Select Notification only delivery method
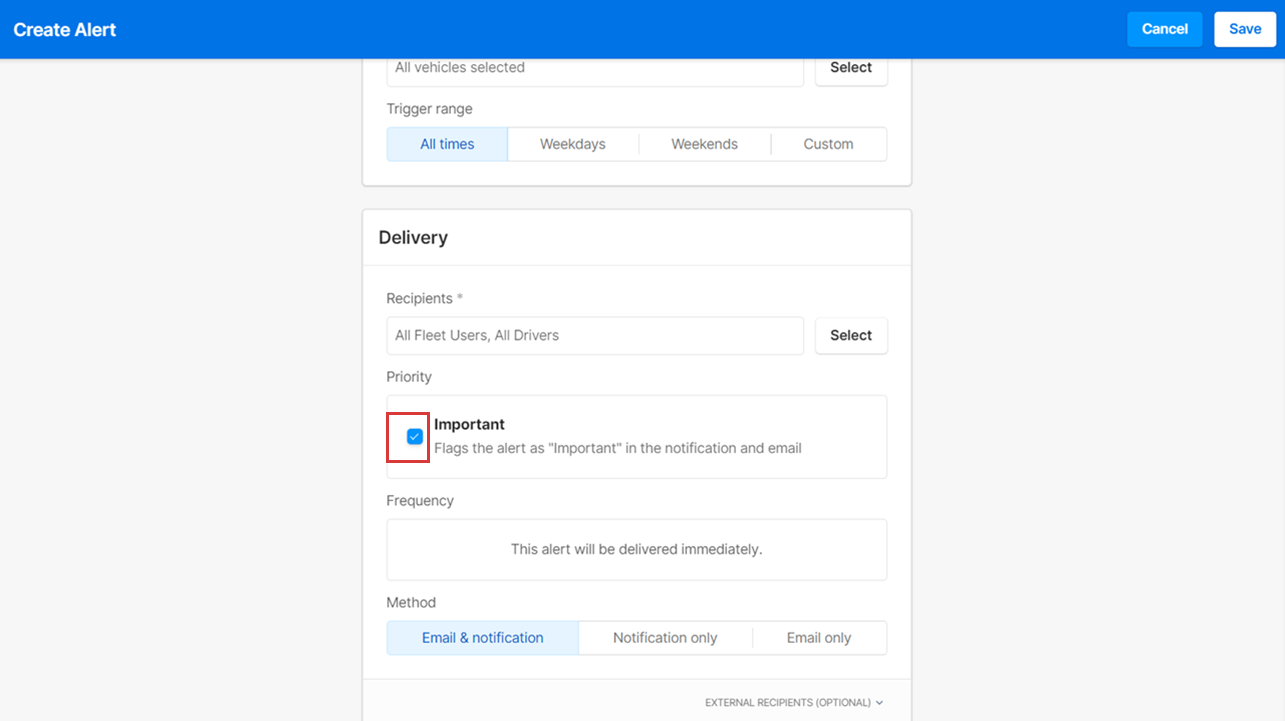1285x721 pixels. point(665,638)
